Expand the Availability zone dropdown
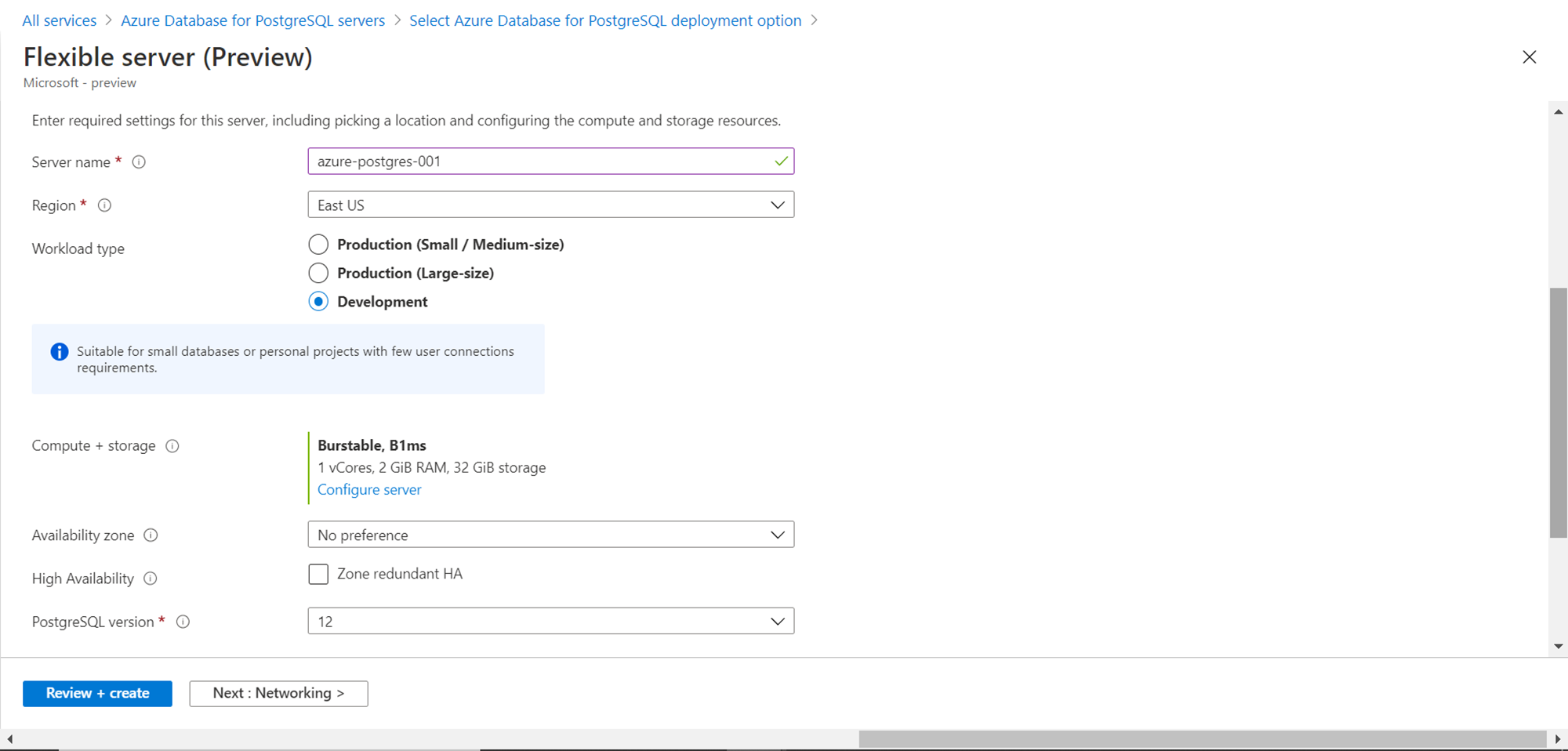 [550, 535]
